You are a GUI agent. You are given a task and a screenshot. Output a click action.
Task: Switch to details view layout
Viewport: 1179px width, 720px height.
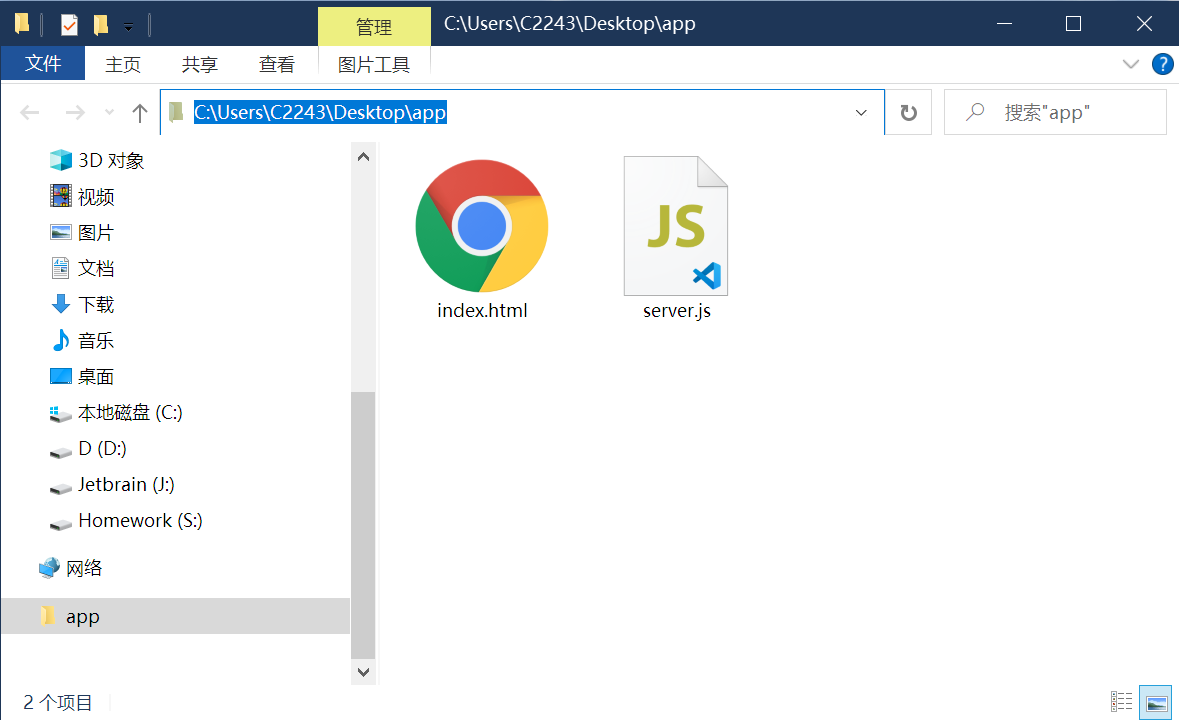[1121, 702]
